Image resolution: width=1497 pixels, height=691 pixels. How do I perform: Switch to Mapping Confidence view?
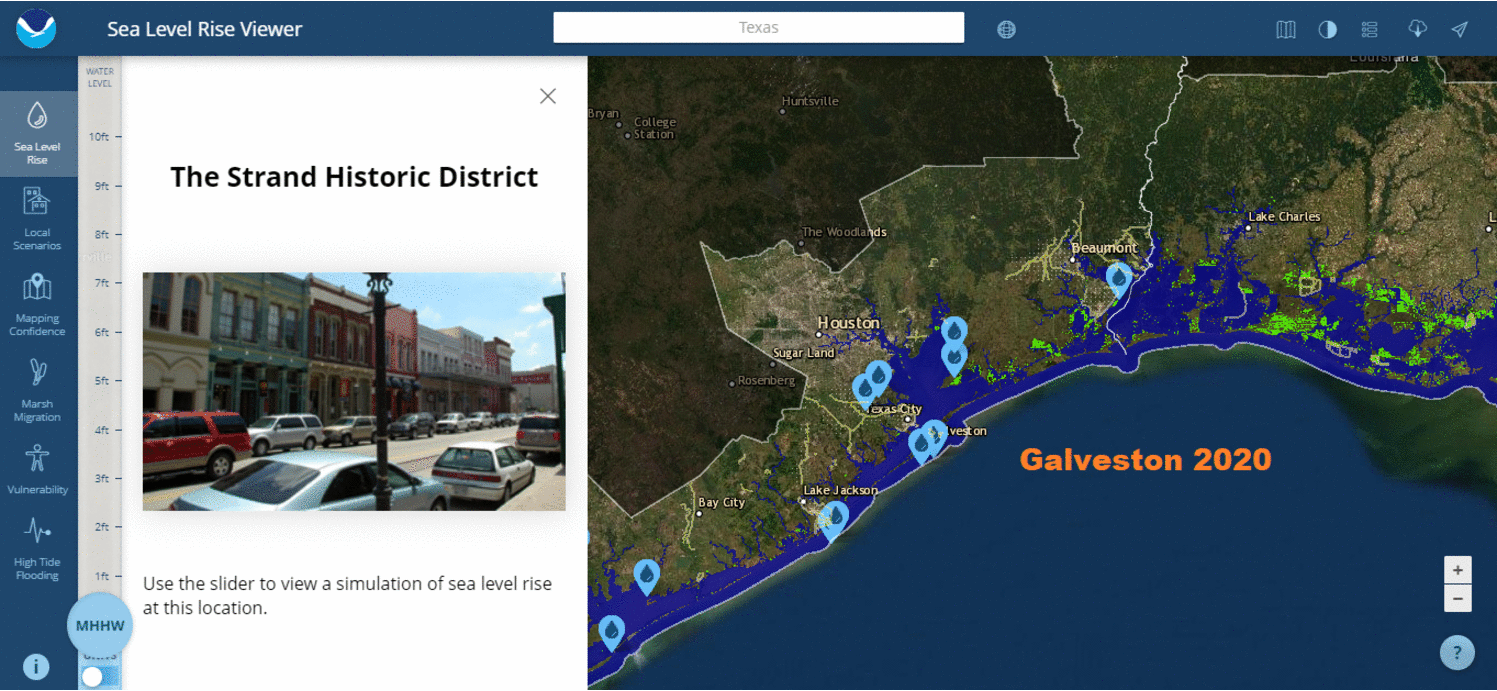pyautogui.click(x=37, y=304)
